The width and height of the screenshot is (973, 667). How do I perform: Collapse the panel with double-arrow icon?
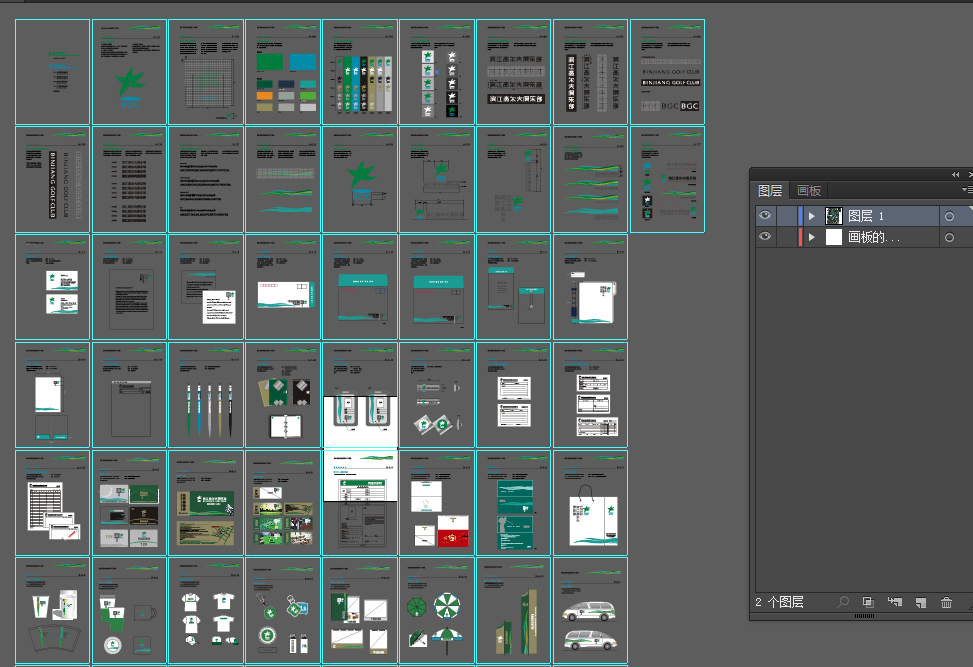pyautogui.click(x=955, y=174)
